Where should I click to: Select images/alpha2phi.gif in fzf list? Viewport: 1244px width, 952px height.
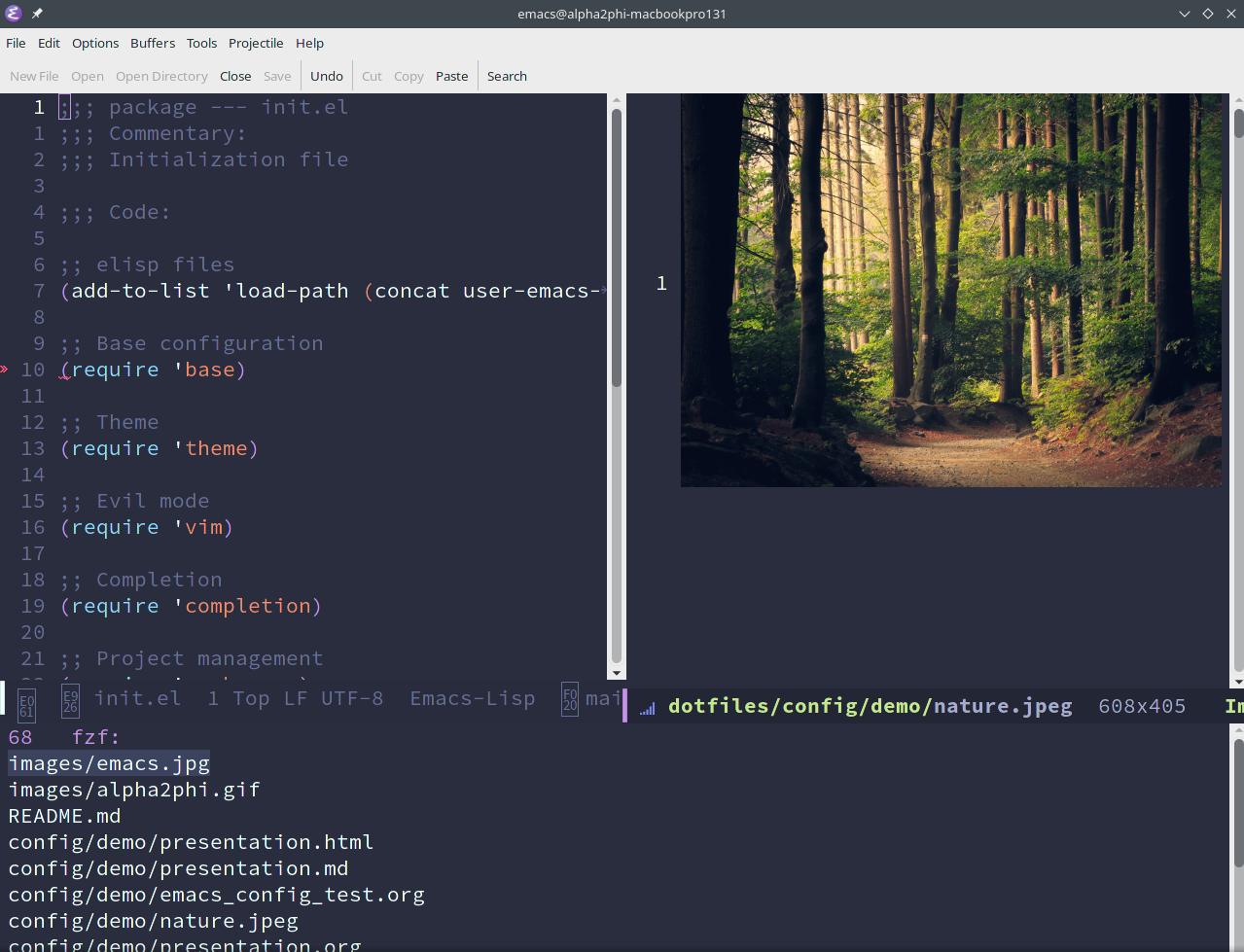pos(134,790)
